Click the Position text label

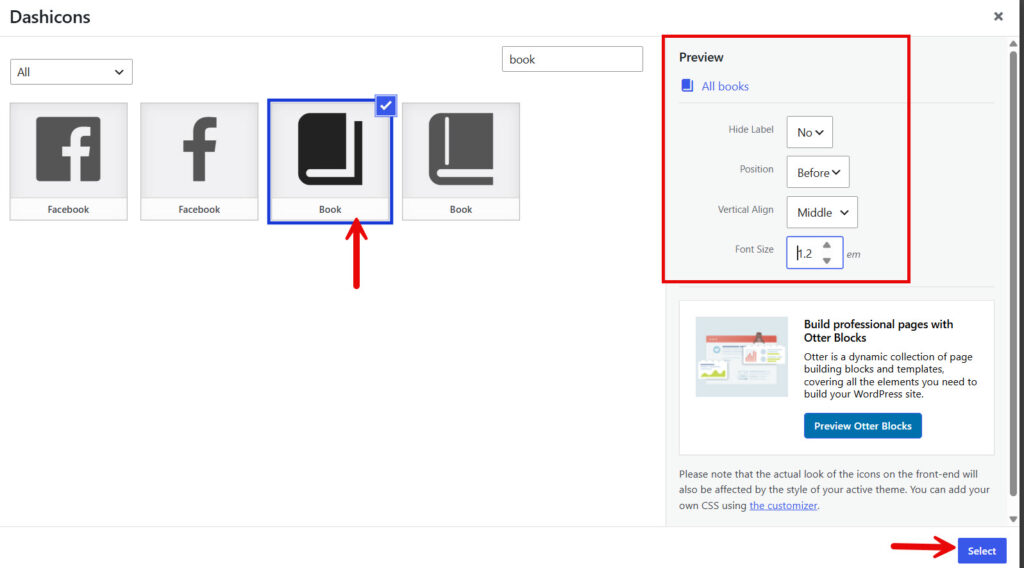[756, 169]
